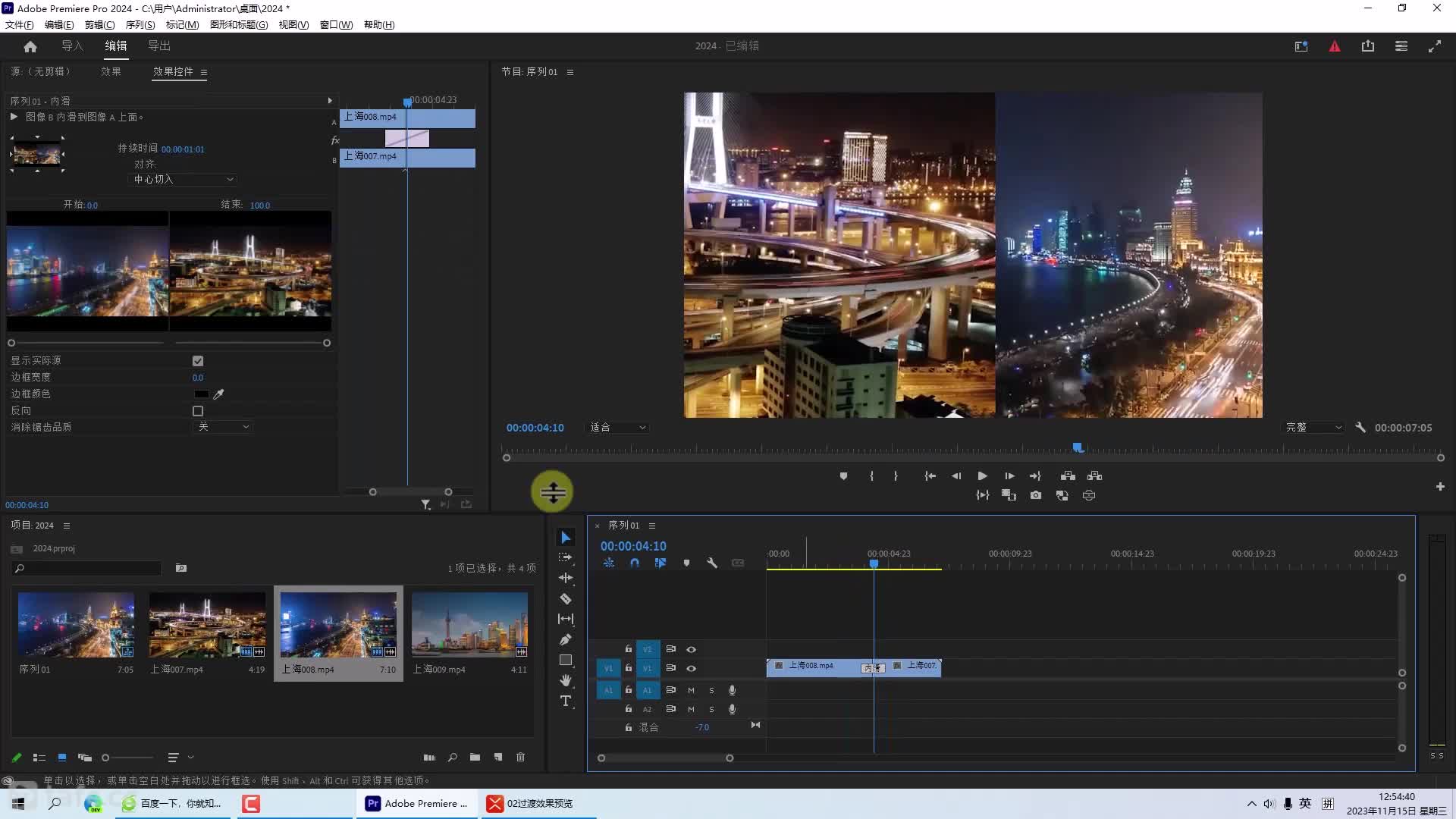The height and width of the screenshot is (819, 1456).
Task: Click the 持续时间 value 00:00:01:01
Action: [x=183, y=149]
